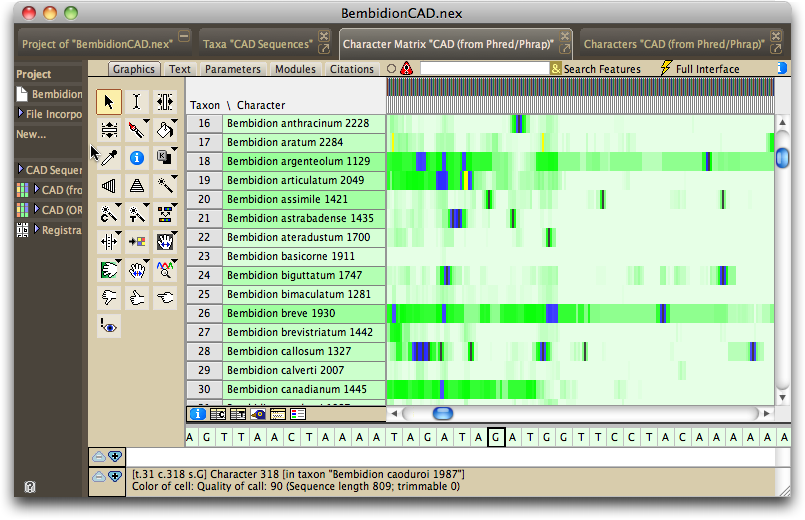Open the taxa list (T) icon below matrix

[x=238, y=414]
